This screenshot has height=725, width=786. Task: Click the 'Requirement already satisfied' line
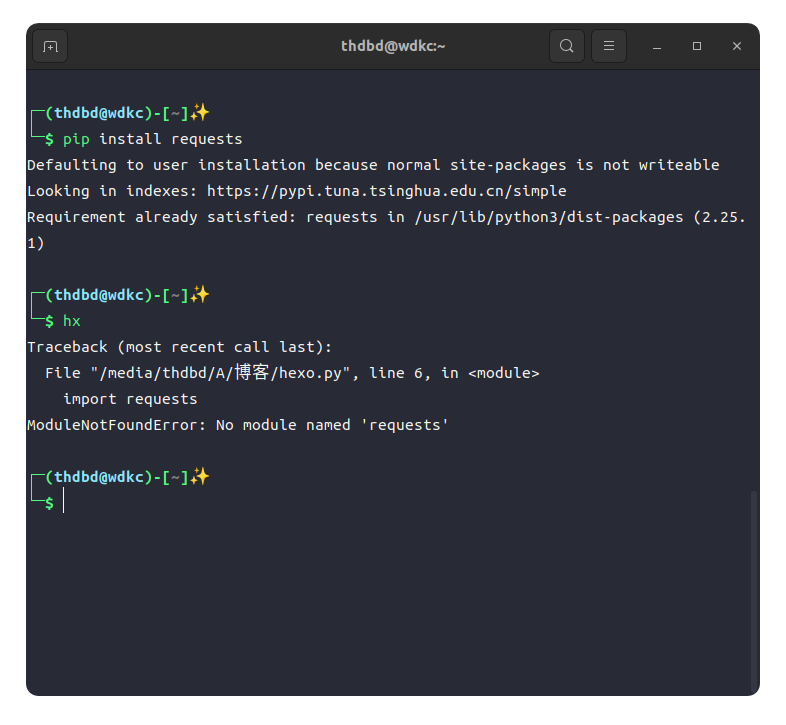[x=386, y=230]
